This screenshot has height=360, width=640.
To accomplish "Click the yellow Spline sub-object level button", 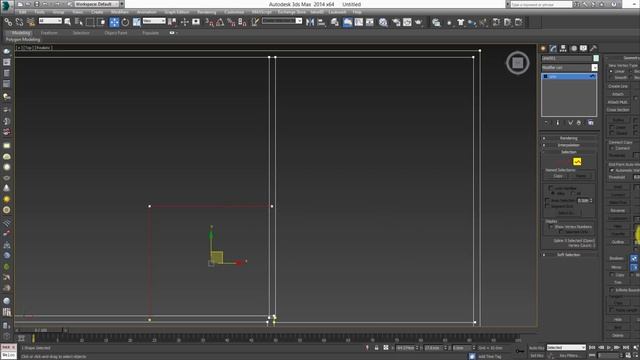I will pos(577,162).
